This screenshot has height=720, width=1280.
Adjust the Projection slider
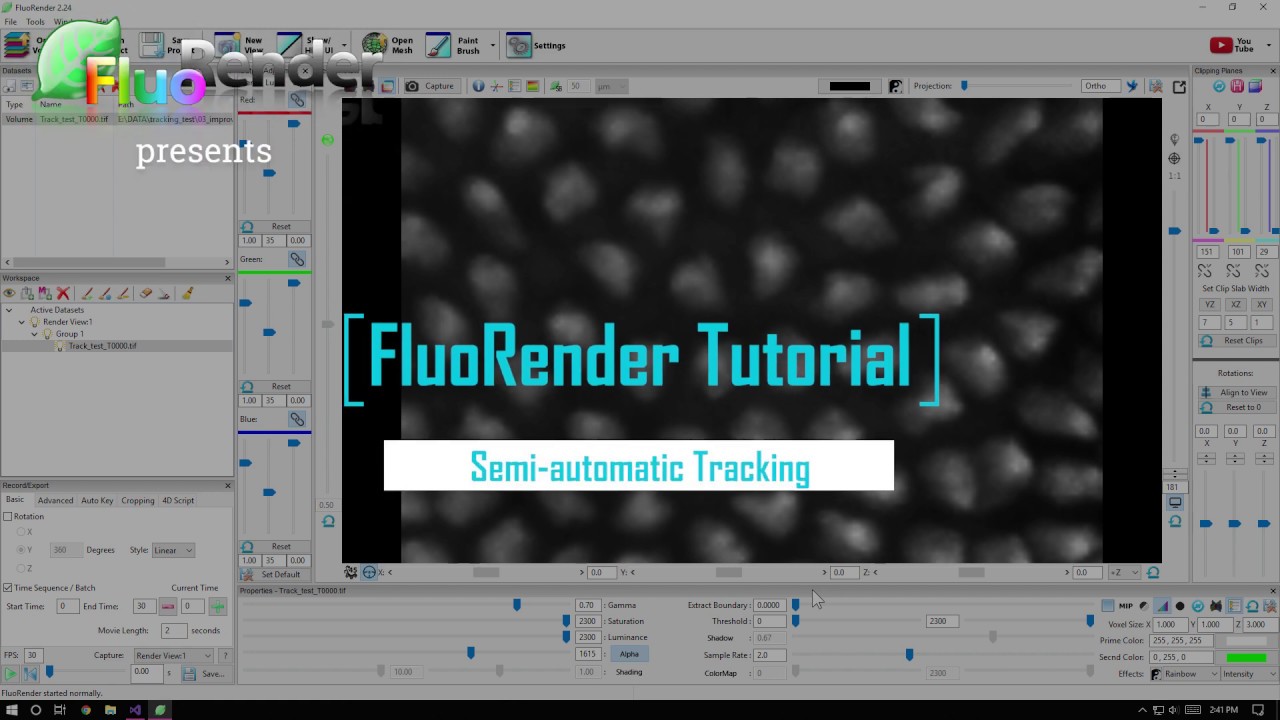click(x=1016, y=86)
